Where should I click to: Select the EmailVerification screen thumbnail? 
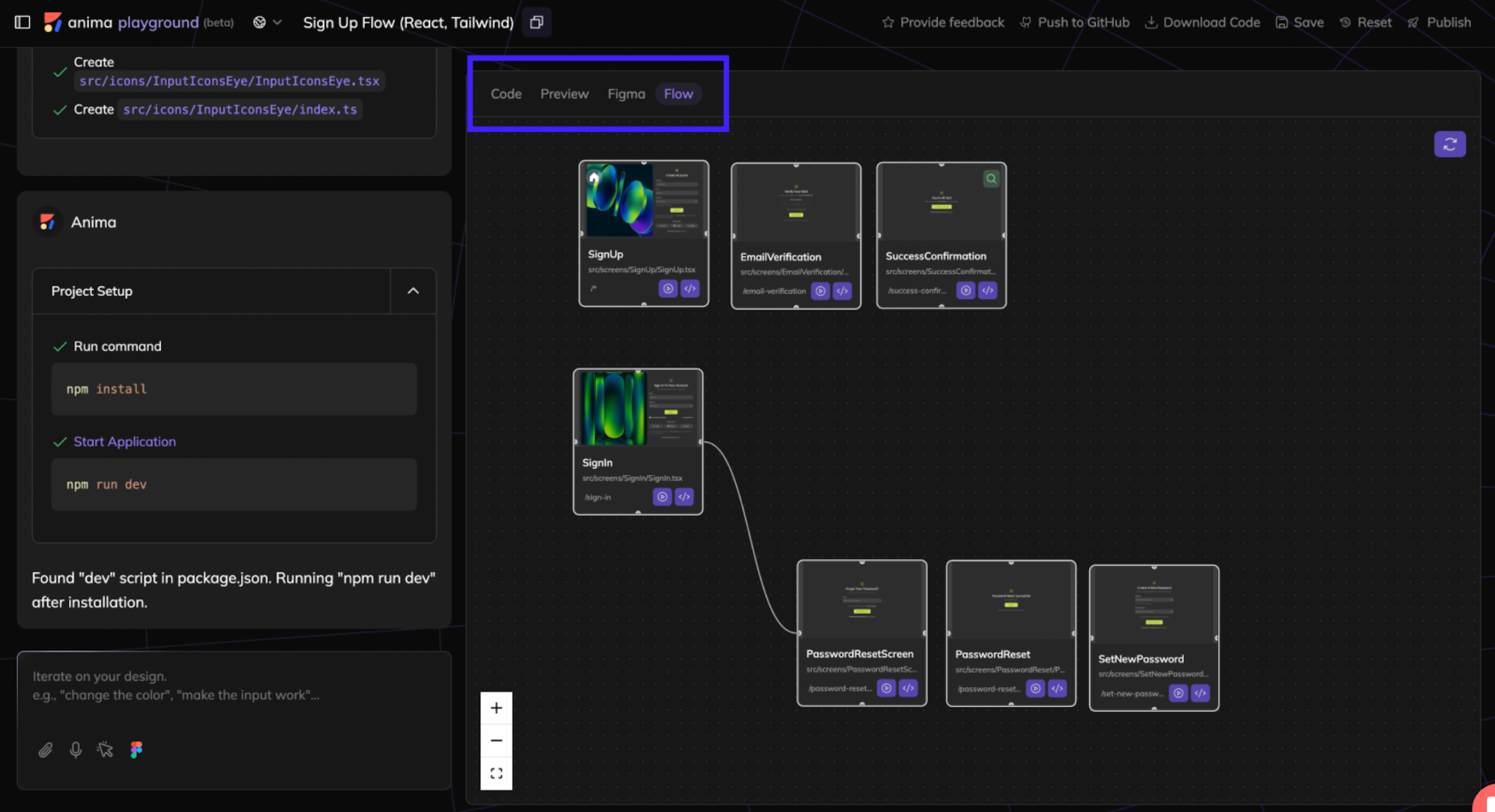click(x=796, y=203)
